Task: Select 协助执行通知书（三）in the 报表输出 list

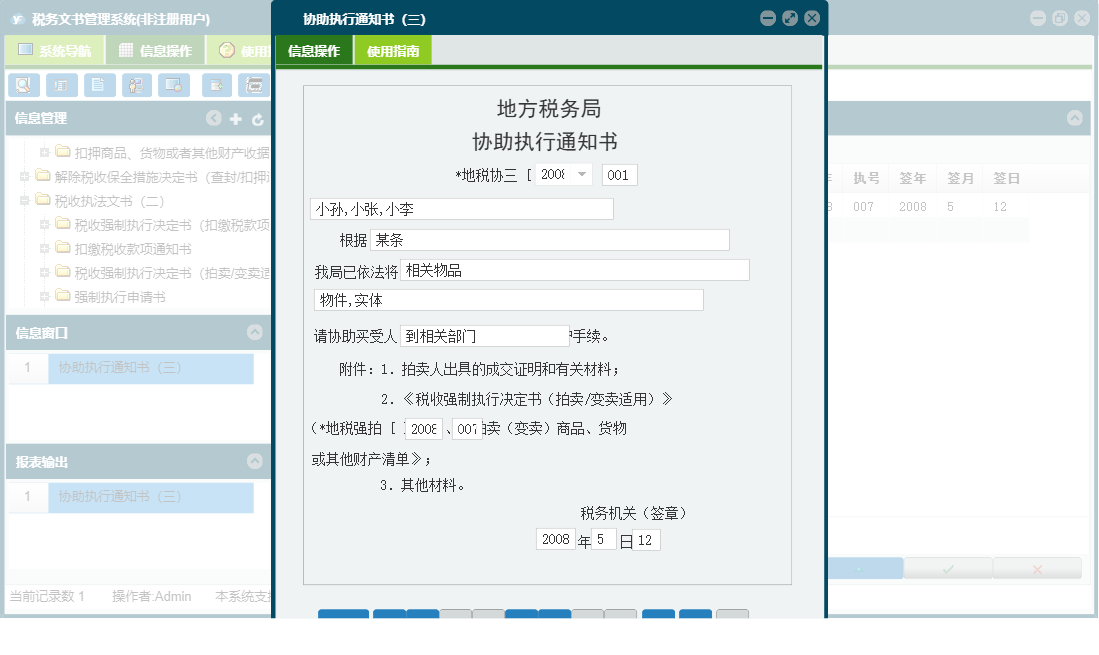Action: tap(150, 498)
